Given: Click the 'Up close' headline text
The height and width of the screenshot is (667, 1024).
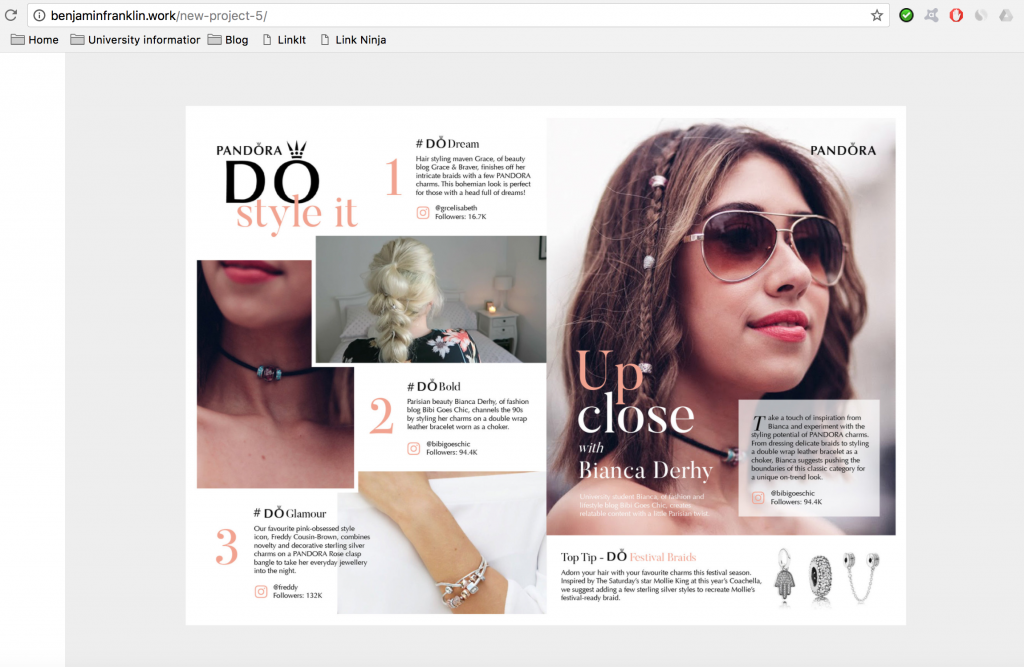Looking at the screenshot, I should tap(635, 393).
